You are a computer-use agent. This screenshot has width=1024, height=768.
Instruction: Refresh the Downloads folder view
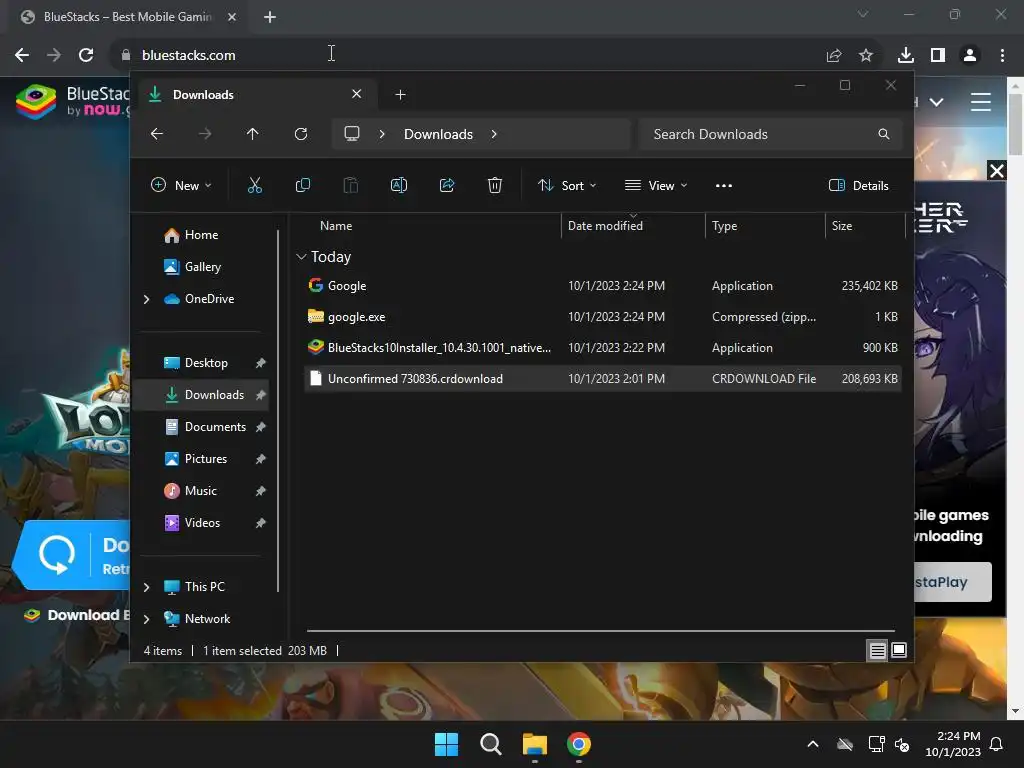click(301, 134)
